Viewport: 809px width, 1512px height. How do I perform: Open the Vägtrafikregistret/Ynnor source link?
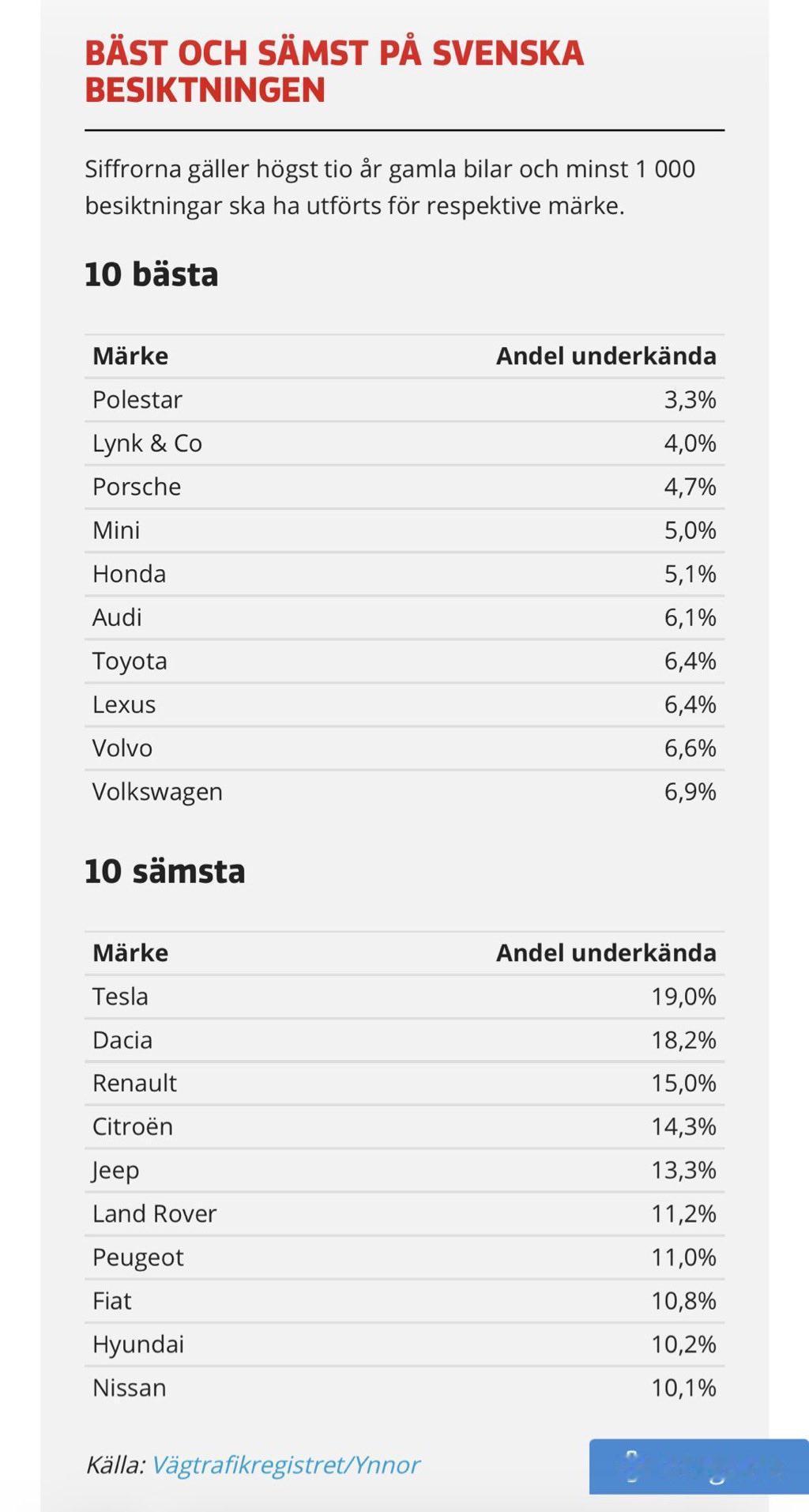tap(284, 1465)
